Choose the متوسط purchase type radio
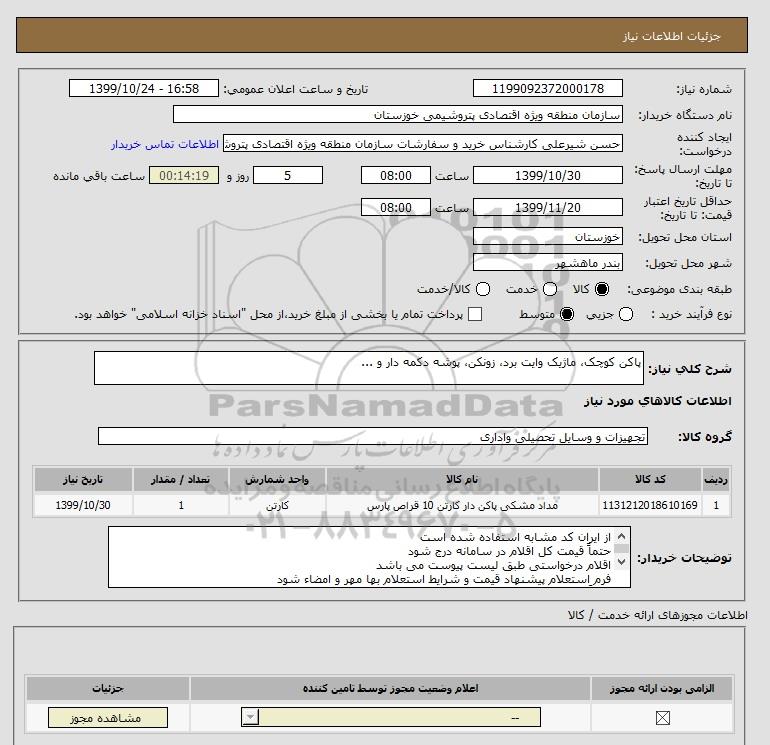This screenshot has height=745, width=770. point(567,314)
